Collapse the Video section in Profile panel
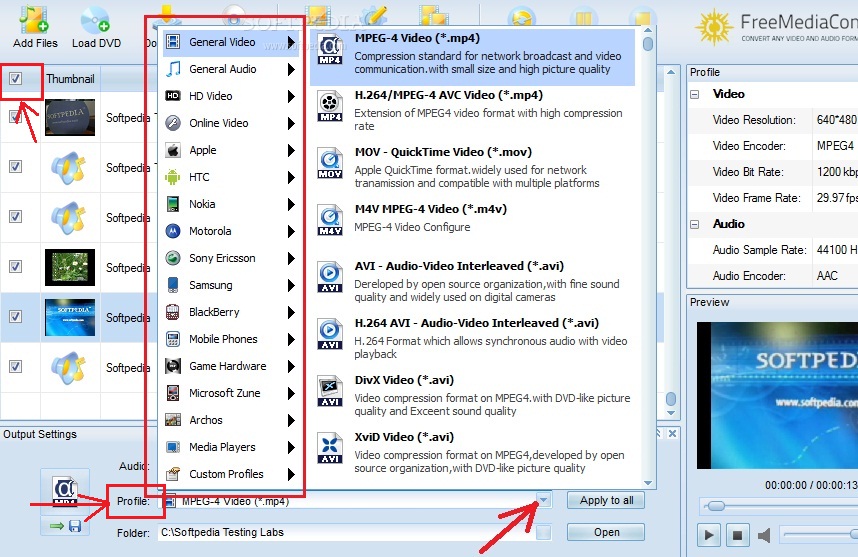This screenshot has width=858, height=557. tap(694, 94)
